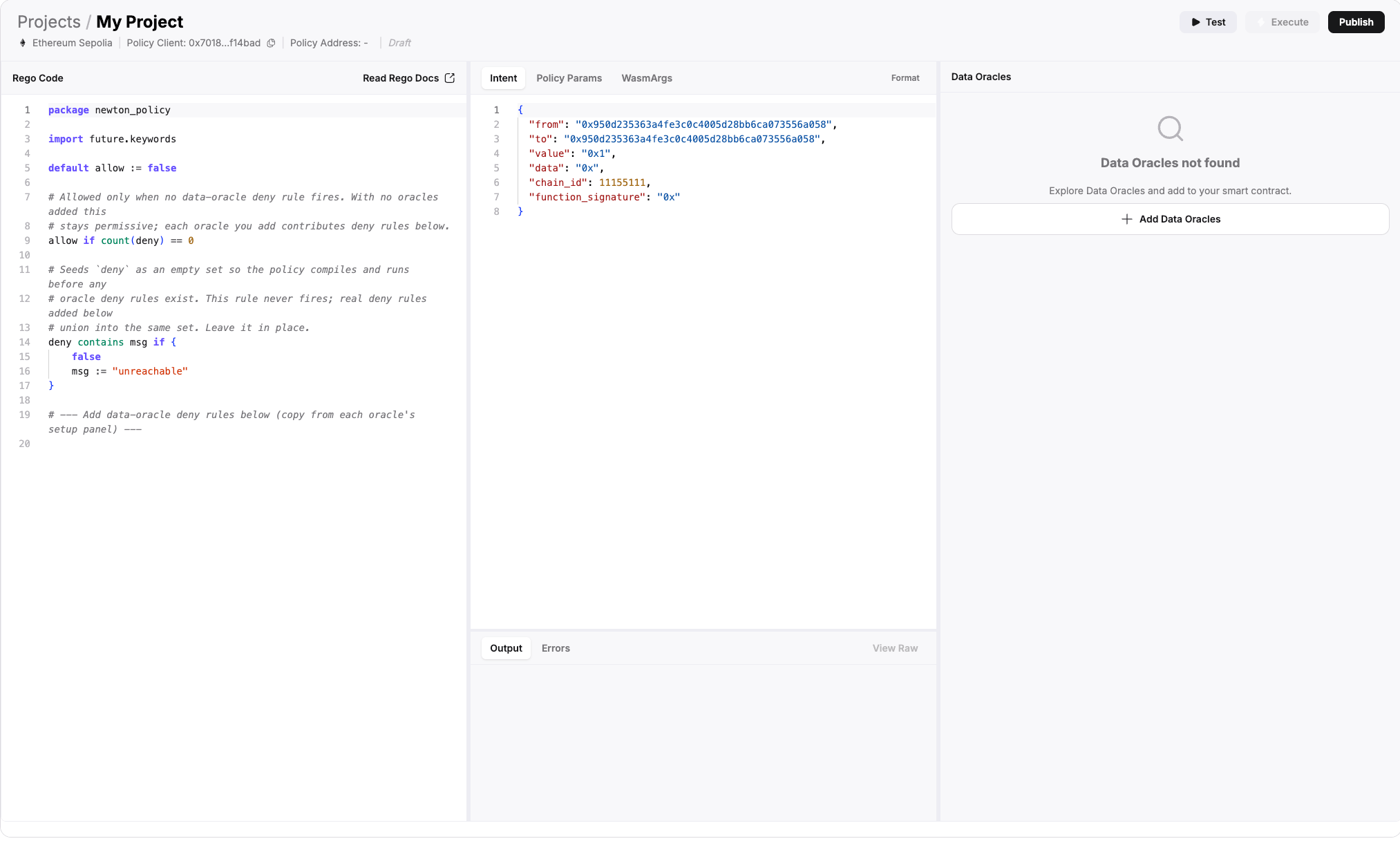Click inside the empty Output area
Image resolution: width=1400 pixels, height=841 pixels.
click(x=703, y=742)
